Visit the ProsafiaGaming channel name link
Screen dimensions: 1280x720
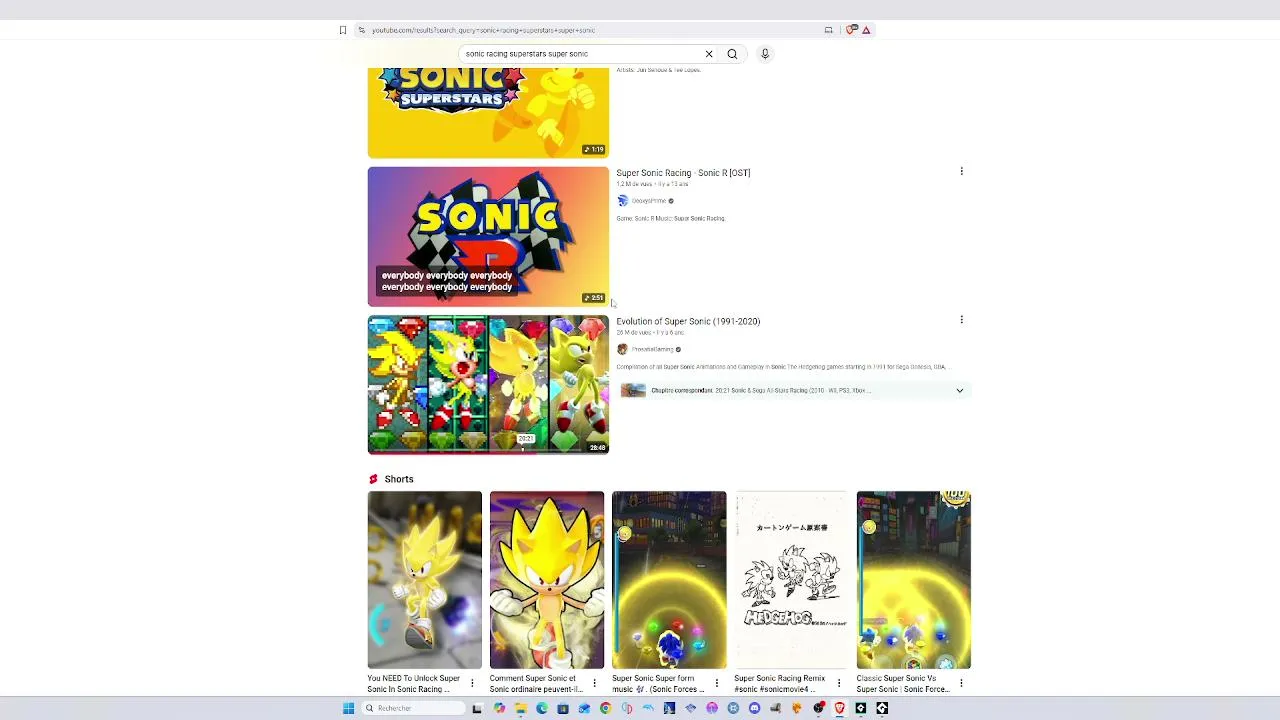(x=652, y=349)
